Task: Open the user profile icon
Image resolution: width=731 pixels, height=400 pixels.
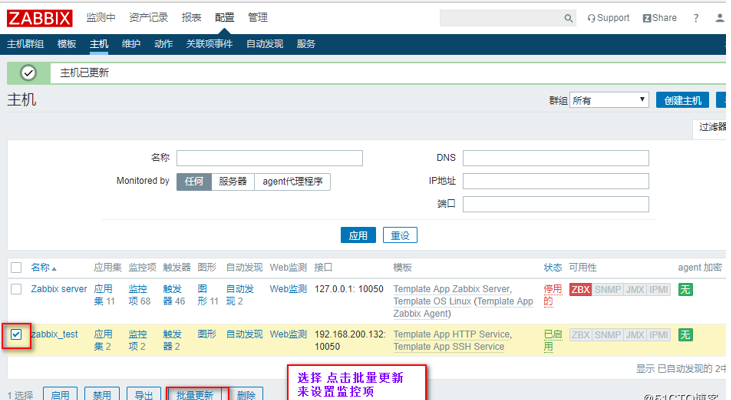Action: [720, 18]
